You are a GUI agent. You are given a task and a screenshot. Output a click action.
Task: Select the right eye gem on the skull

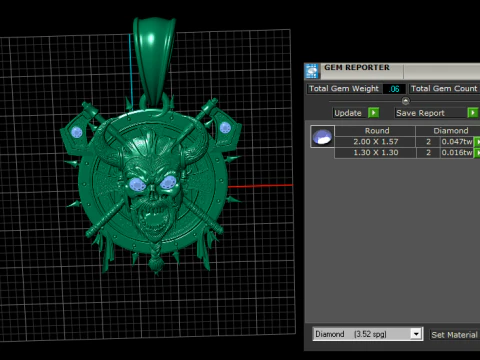[x=168, y=182]
